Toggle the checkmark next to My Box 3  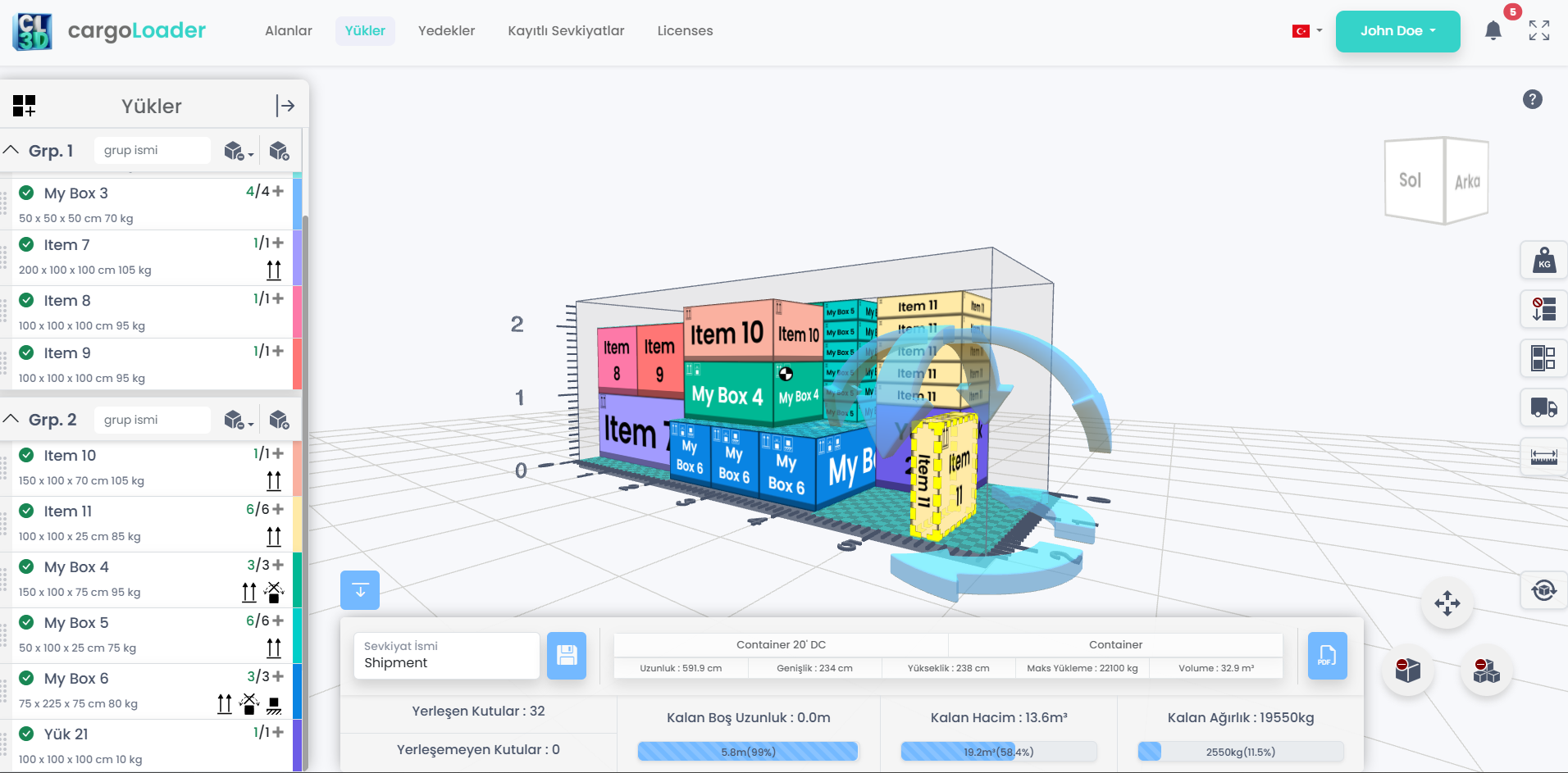coord(25,193)
